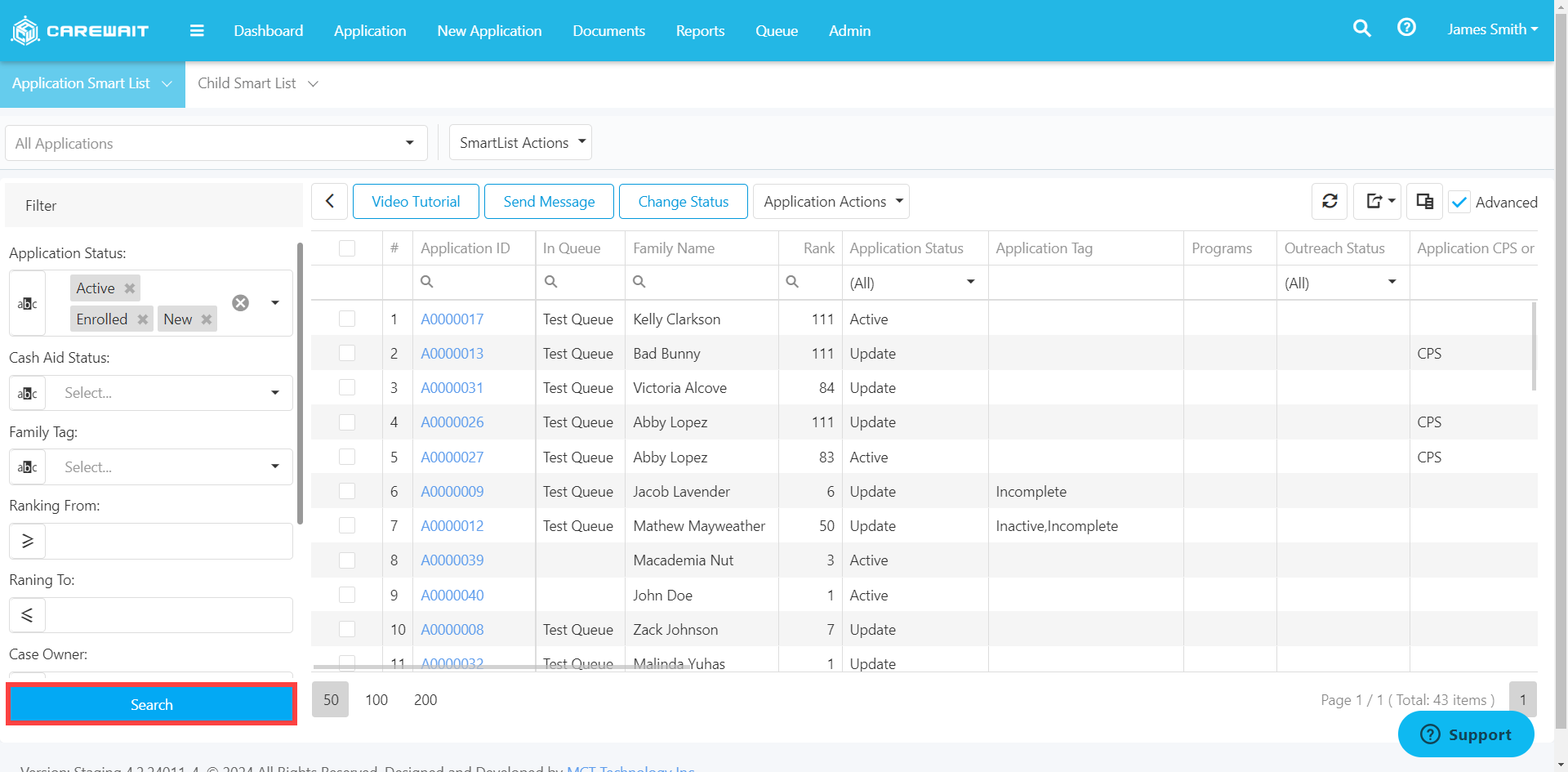Click abc operator icon for Cash Aid Status
Viewport: 1568px width, 772px height.
[x=28, y=393]
